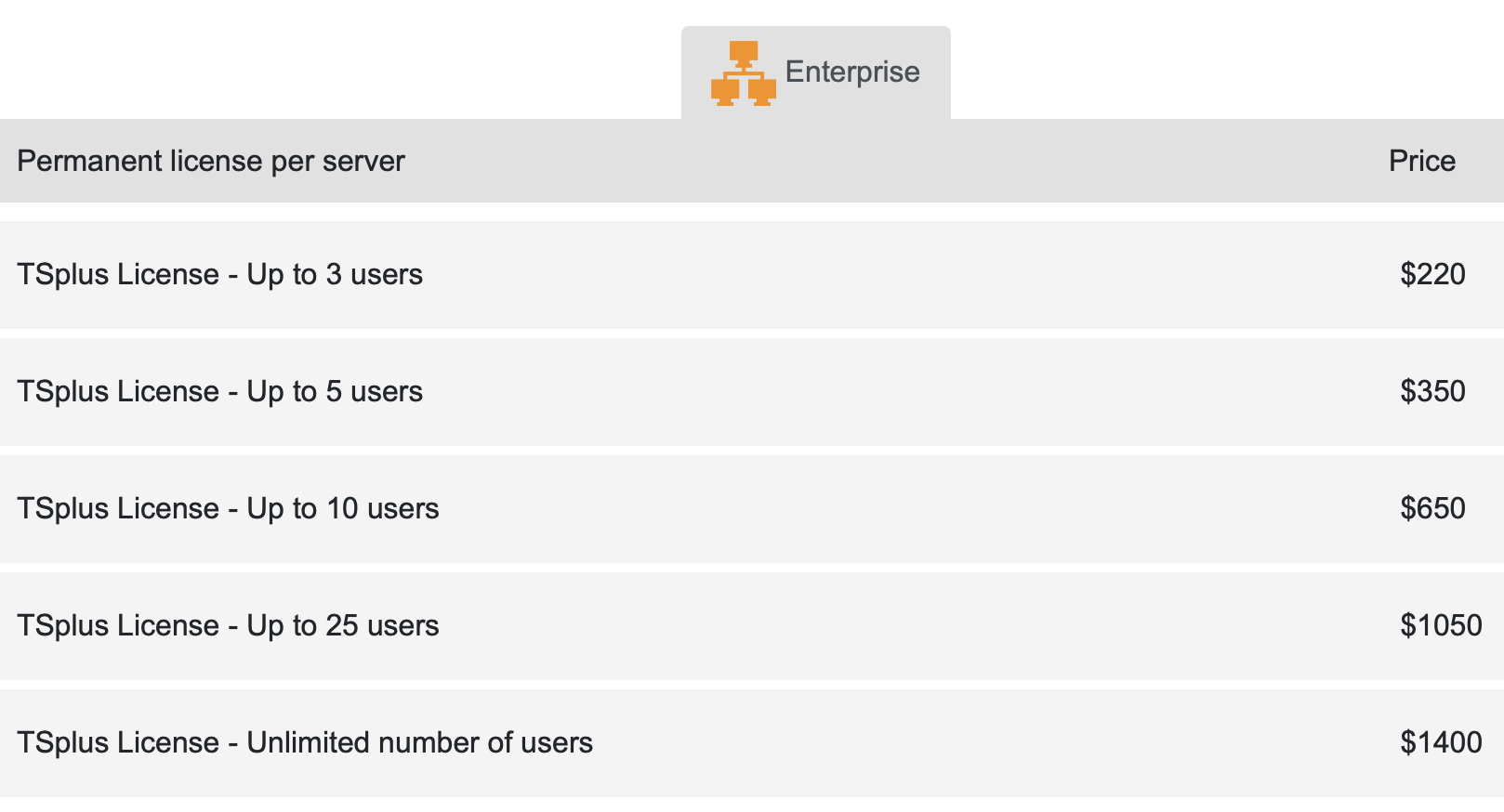
Task: Click the $1400 price
Action: click(1441, 742)
